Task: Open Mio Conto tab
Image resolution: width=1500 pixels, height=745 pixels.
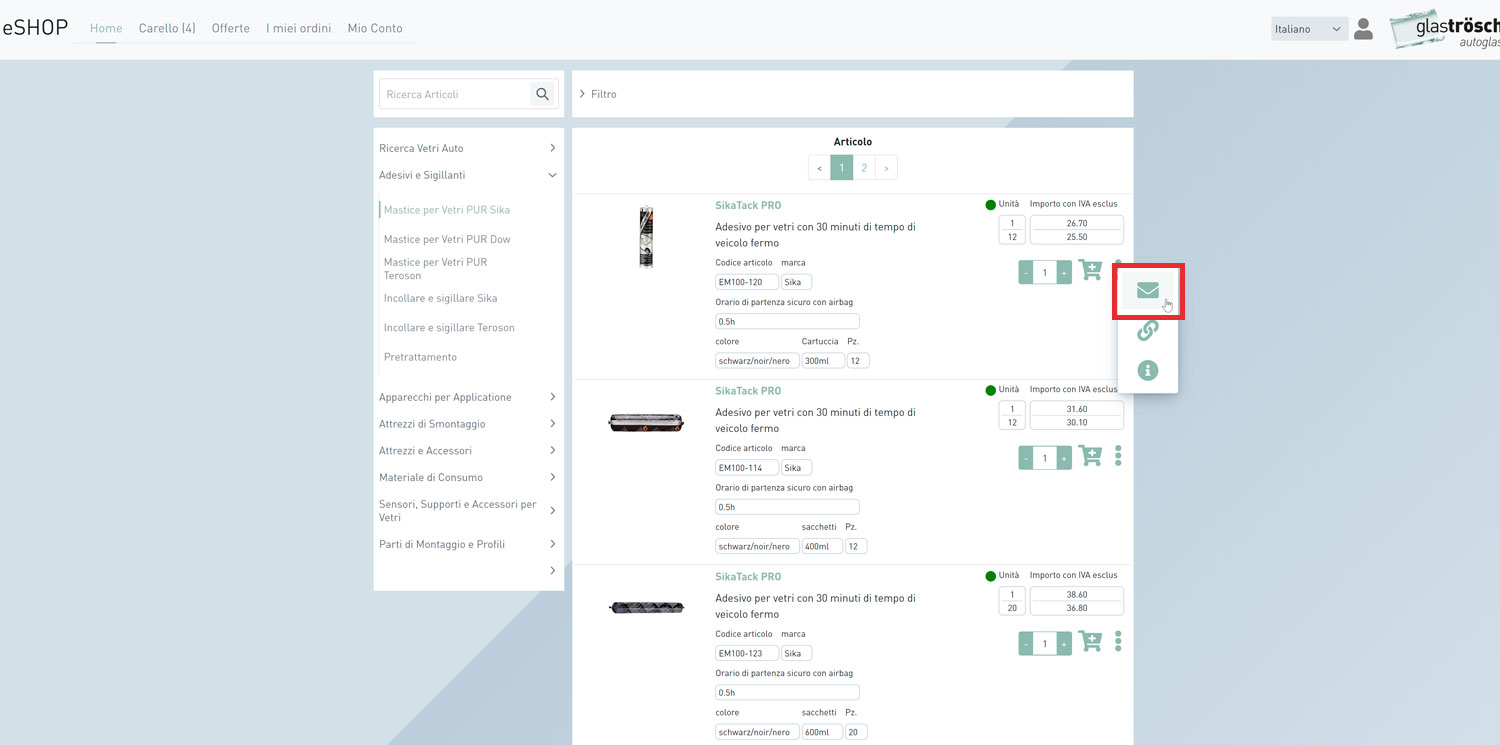Action: point(375,28)
